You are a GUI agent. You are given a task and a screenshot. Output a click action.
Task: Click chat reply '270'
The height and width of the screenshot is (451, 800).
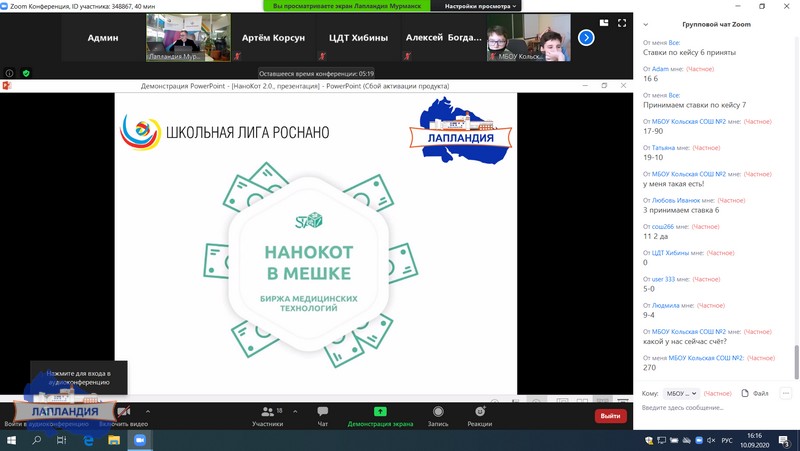(649, 367)
